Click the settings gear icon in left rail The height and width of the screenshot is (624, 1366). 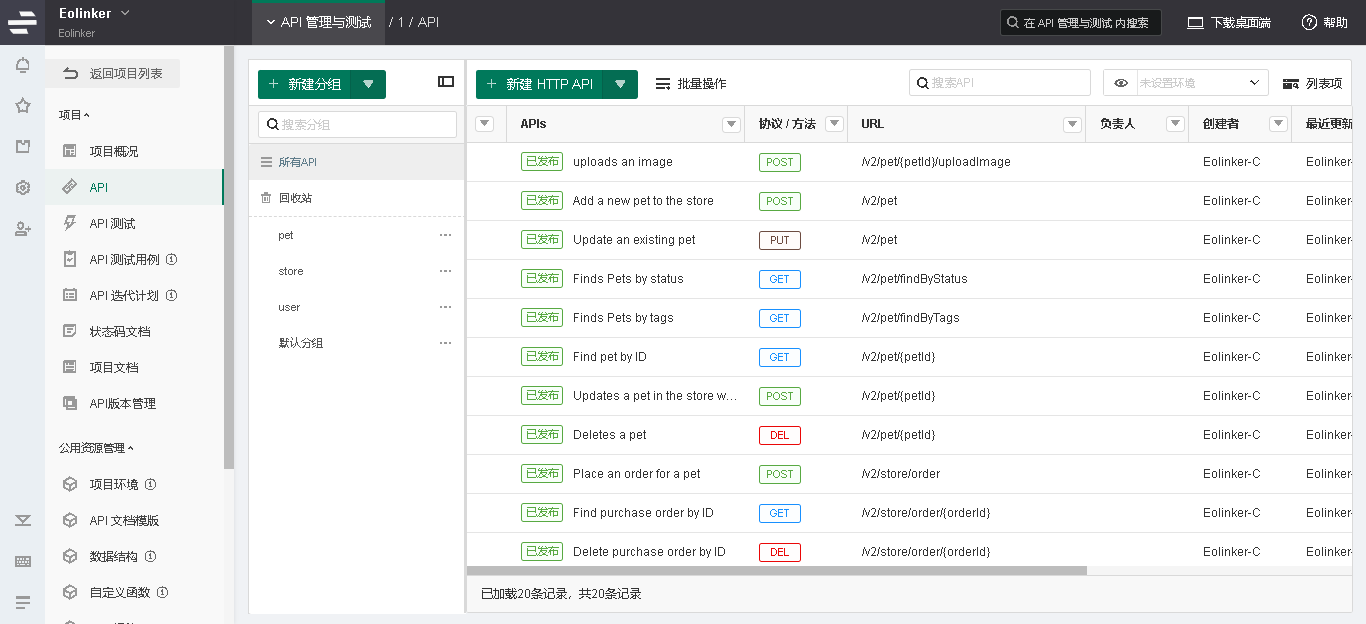(22, 188)
